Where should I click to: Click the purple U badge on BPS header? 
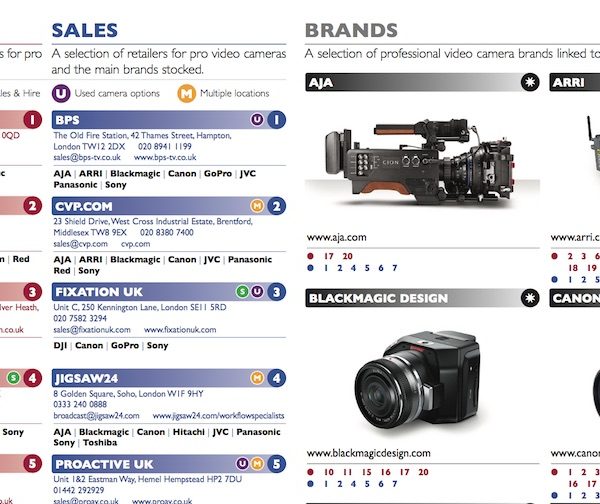pyautogui.click(x=257, y=120)
